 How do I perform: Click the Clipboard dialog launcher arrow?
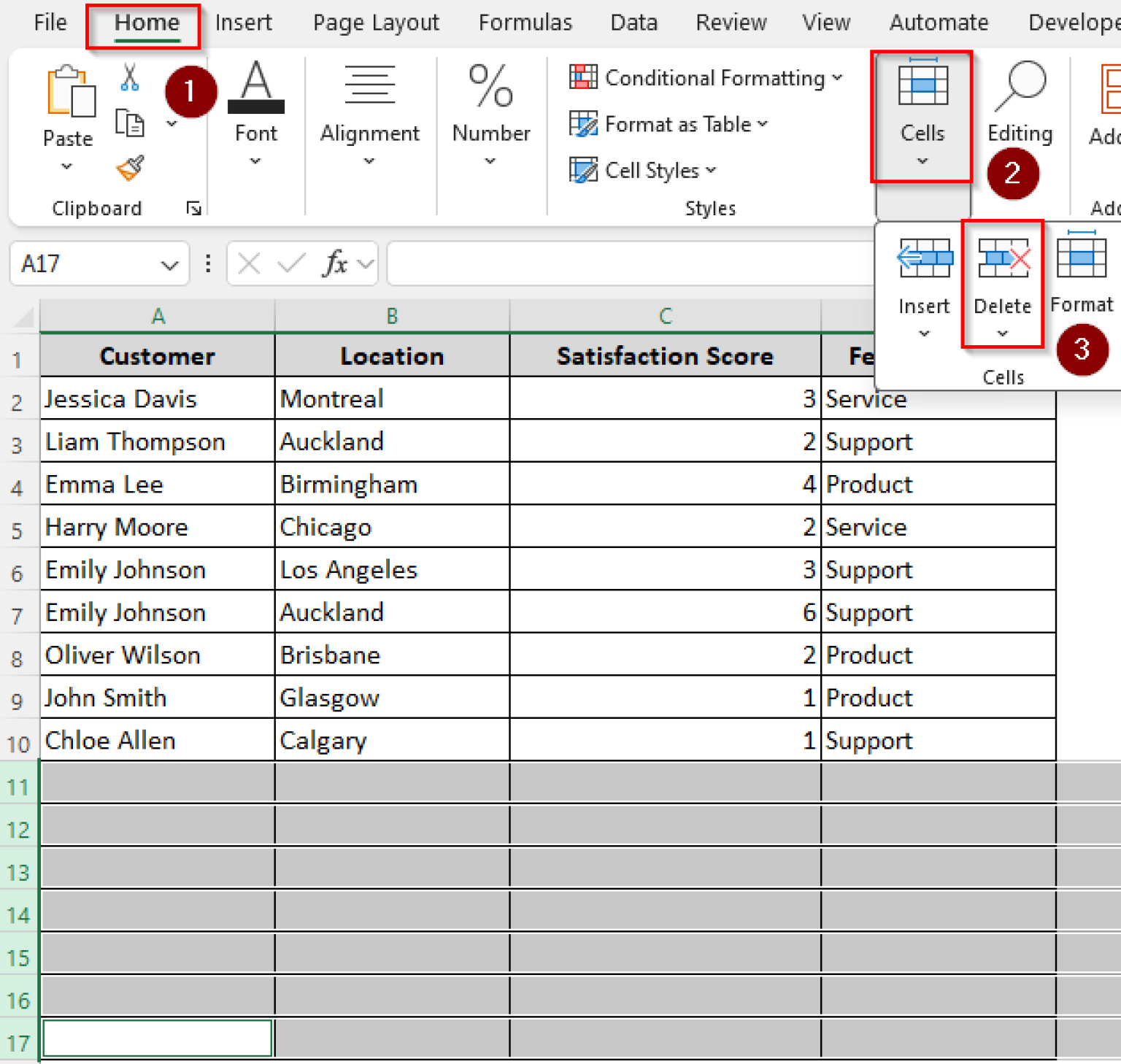[193, 208]
